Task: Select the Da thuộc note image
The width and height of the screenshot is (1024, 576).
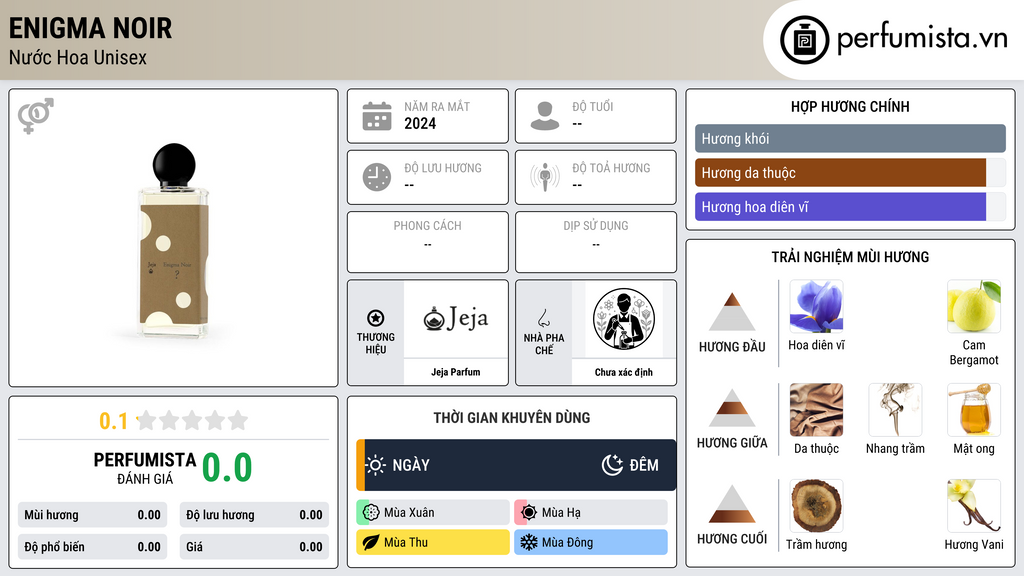Action: tap(816, 409)
